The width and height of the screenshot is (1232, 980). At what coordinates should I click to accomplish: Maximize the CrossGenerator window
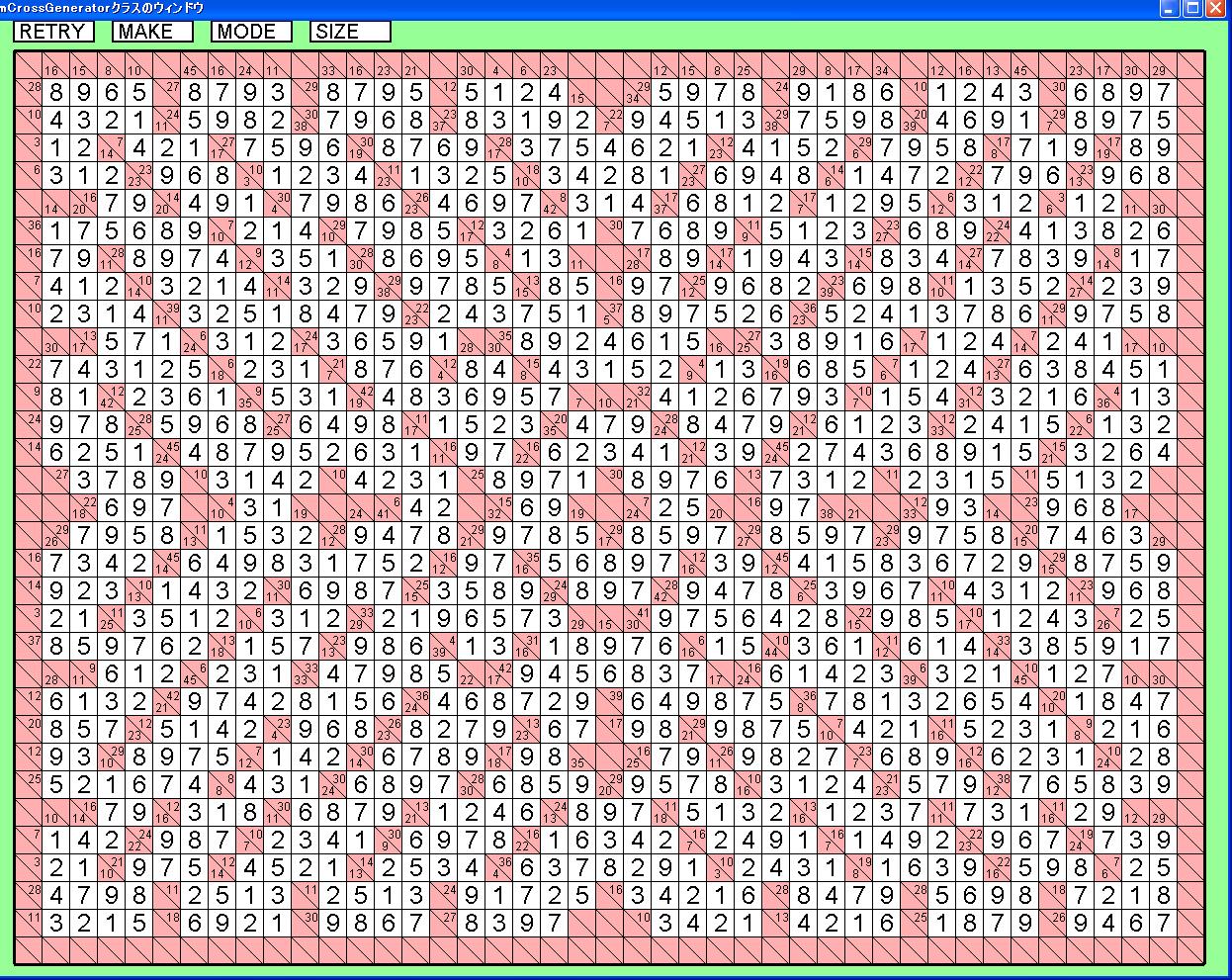click(1192, 9)
